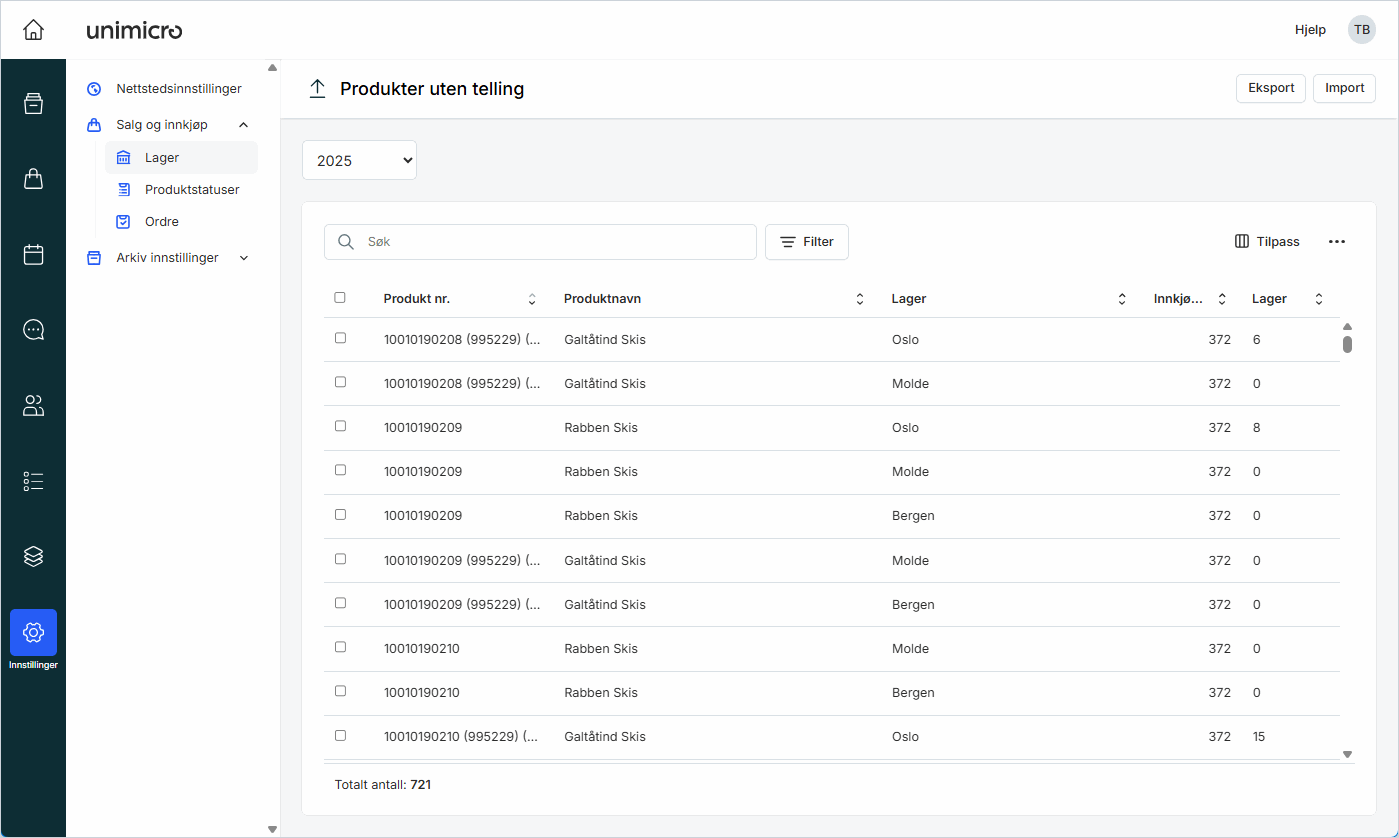Open the stacked layers icon in left rail
The image size is (1399, 838).
[33, 556]
